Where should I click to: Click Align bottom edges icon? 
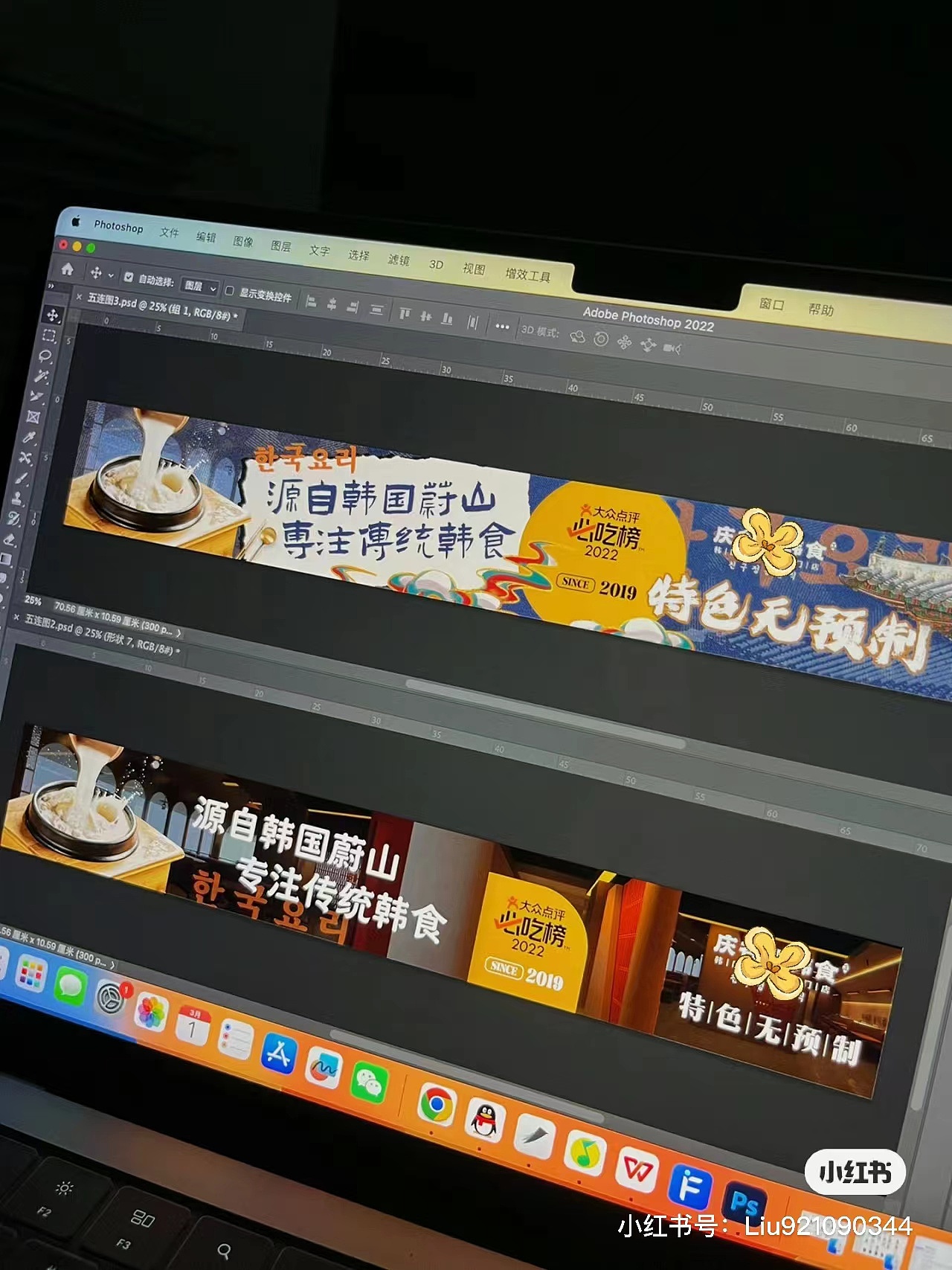click(448, 318)
